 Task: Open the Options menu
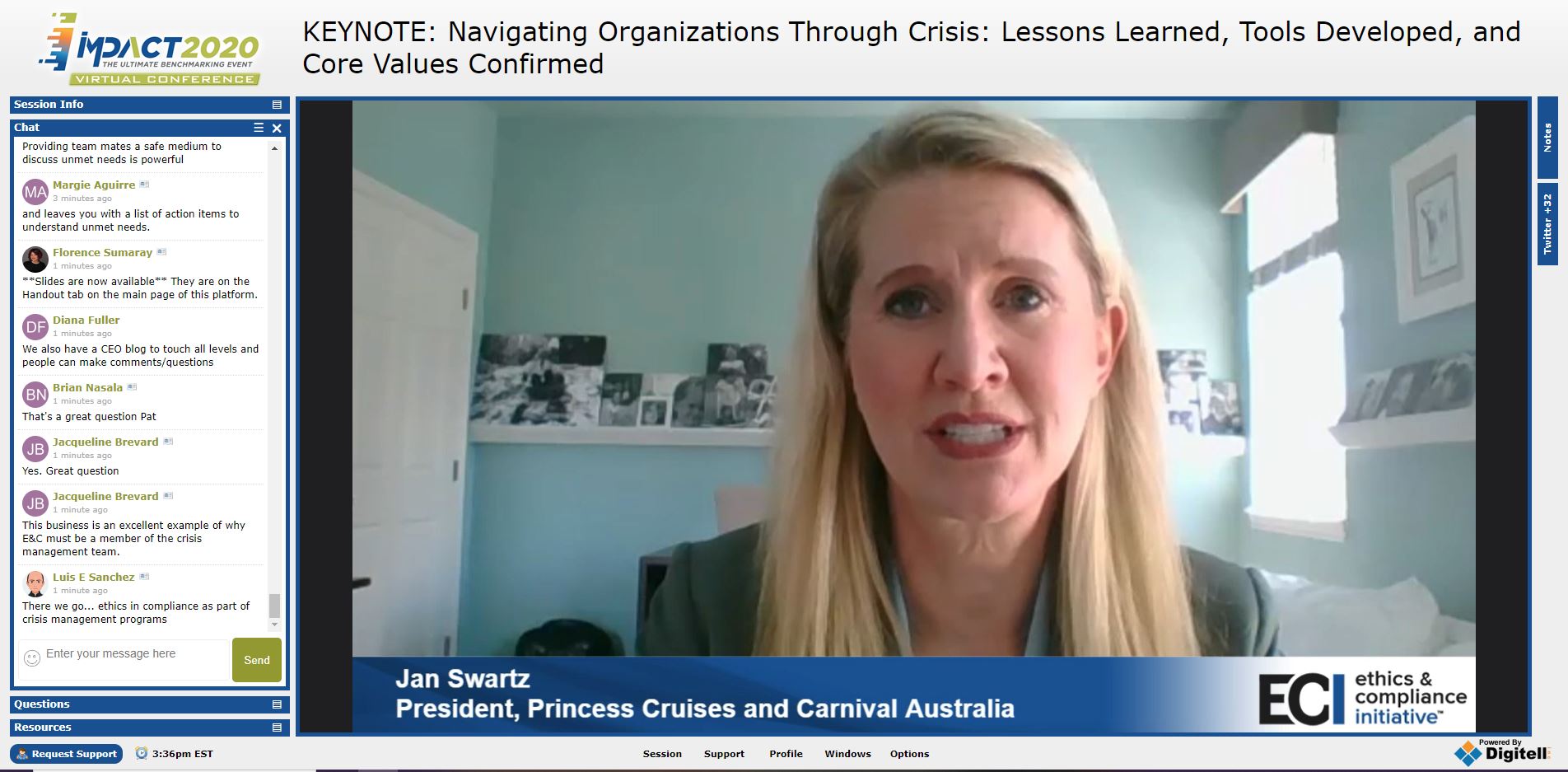click(909, 754)
